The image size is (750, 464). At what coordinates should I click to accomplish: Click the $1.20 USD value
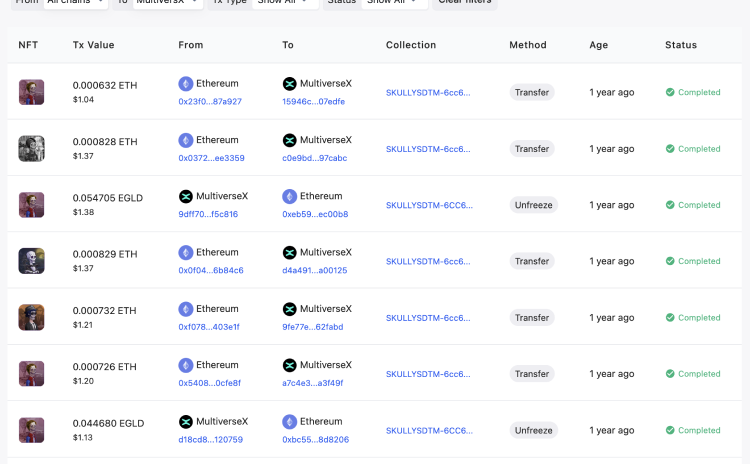[83, 381]
